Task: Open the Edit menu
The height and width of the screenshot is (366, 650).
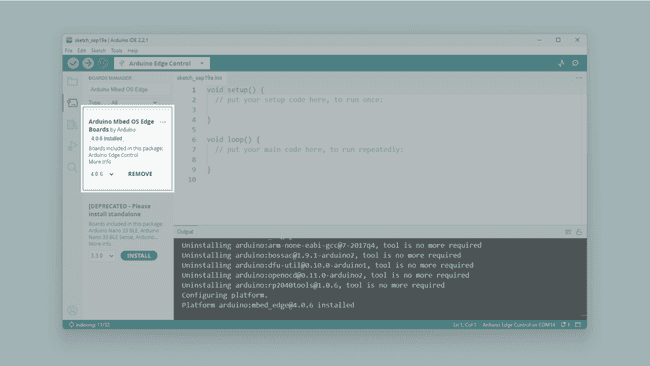Action: 82,51
